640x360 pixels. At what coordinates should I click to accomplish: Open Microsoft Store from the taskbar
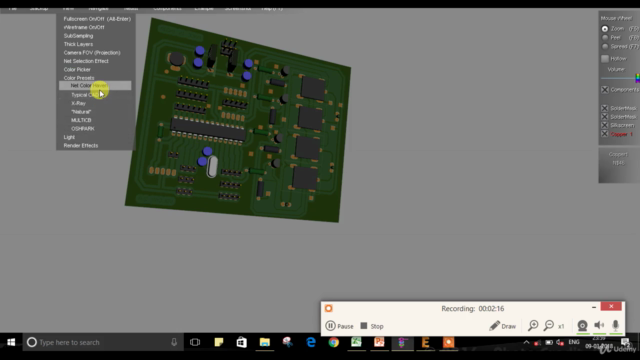[242, 342]
